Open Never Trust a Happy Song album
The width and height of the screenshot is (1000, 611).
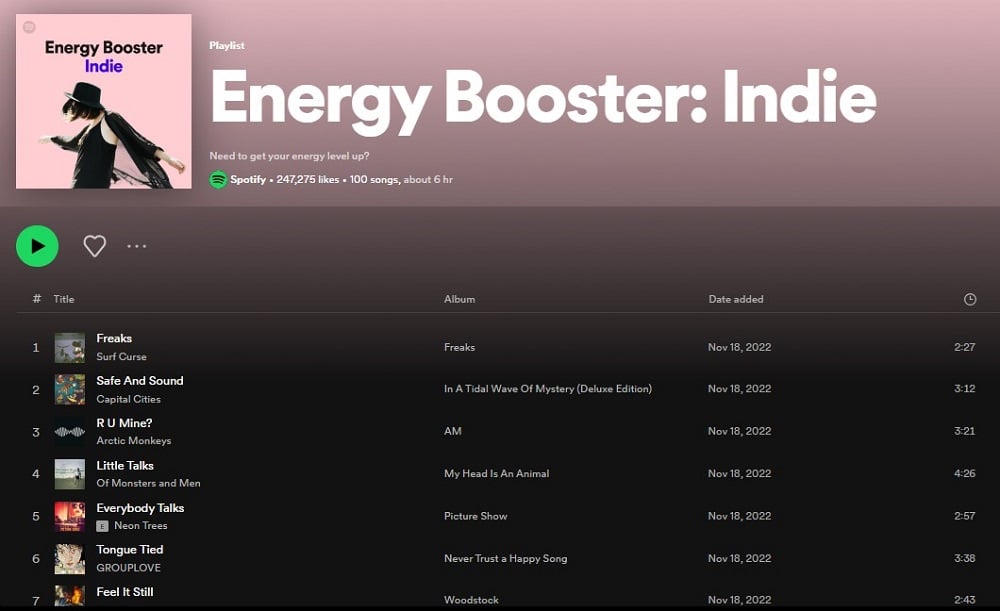tap(506, 558)
